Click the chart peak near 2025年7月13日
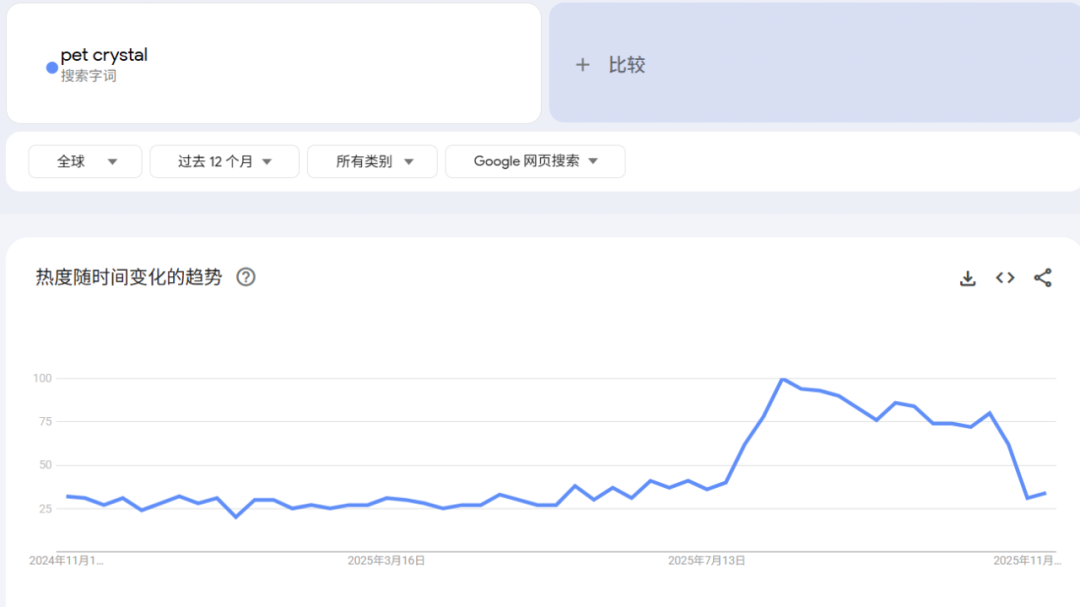 coord(785,380)
